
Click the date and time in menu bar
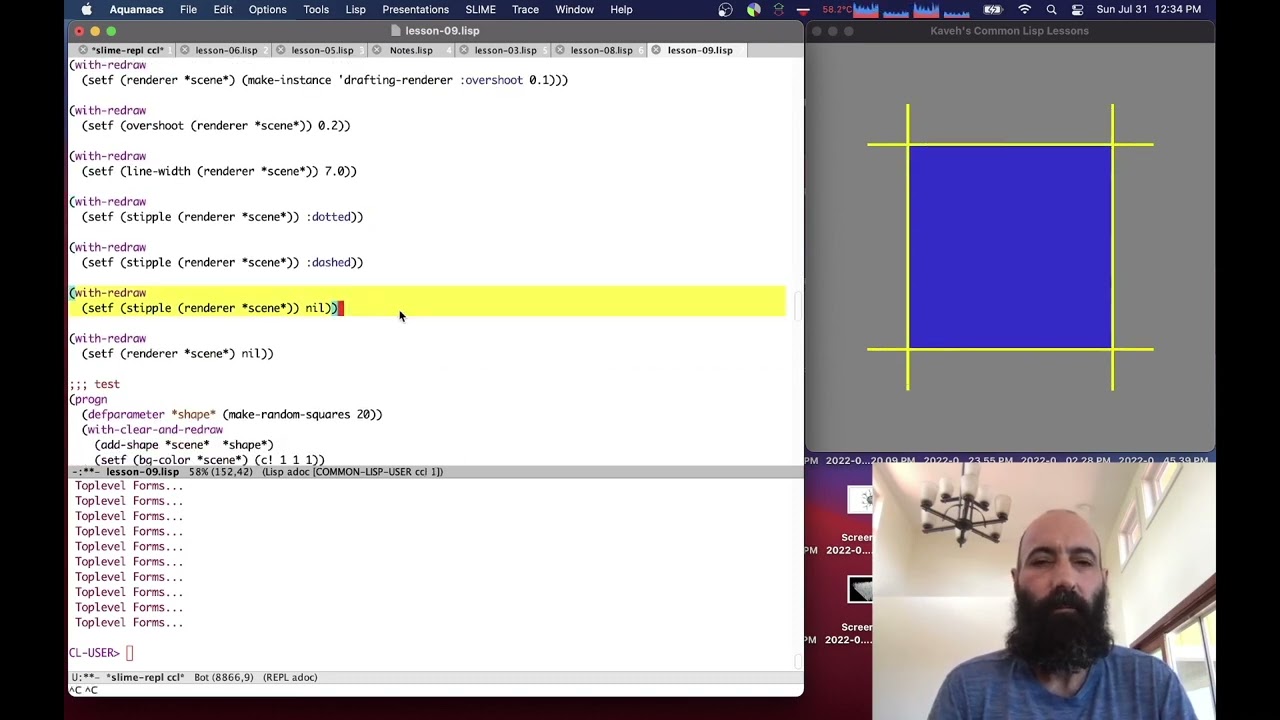point(1149,9)
